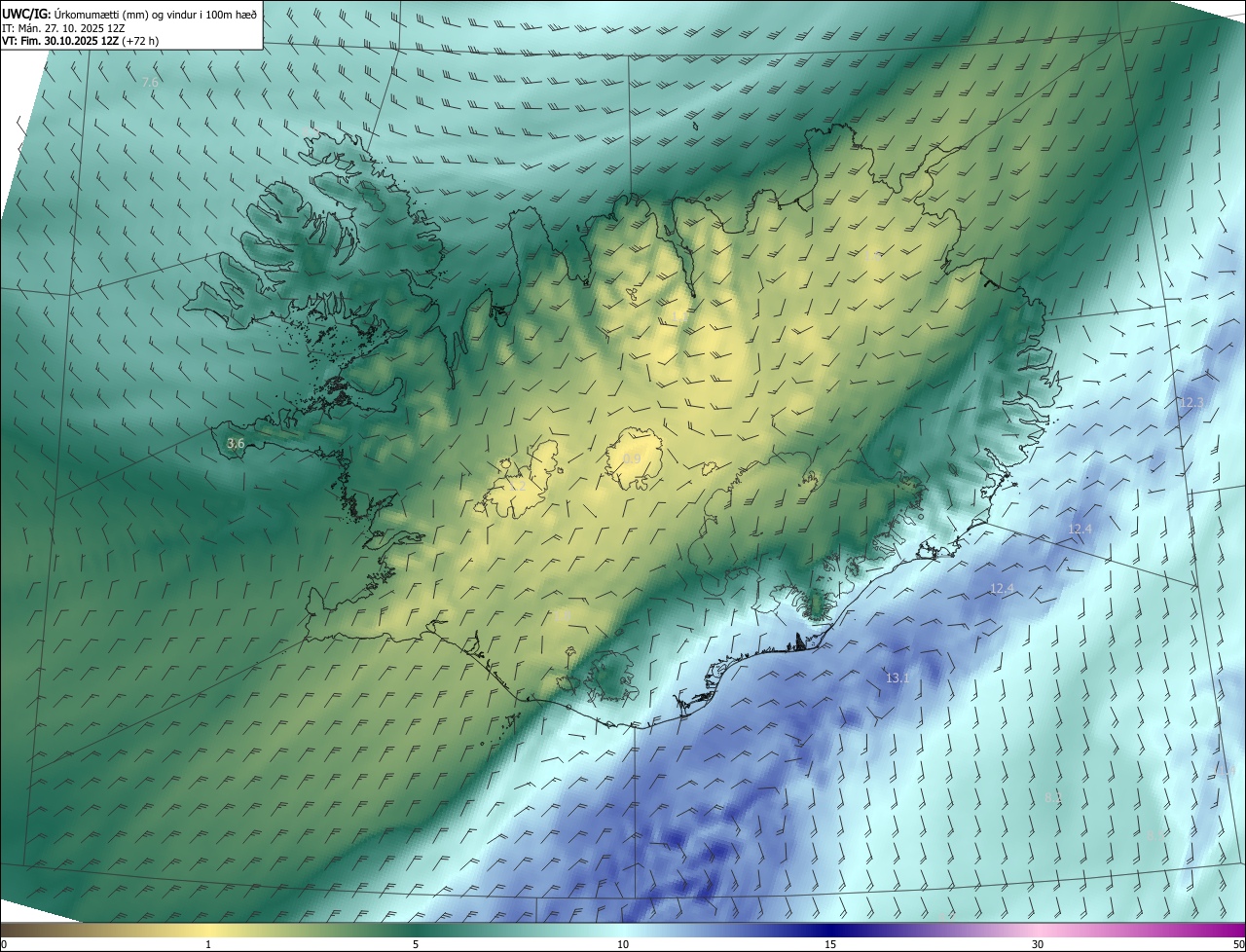Click the 7.6 value label over the sea

click(150, 83)
